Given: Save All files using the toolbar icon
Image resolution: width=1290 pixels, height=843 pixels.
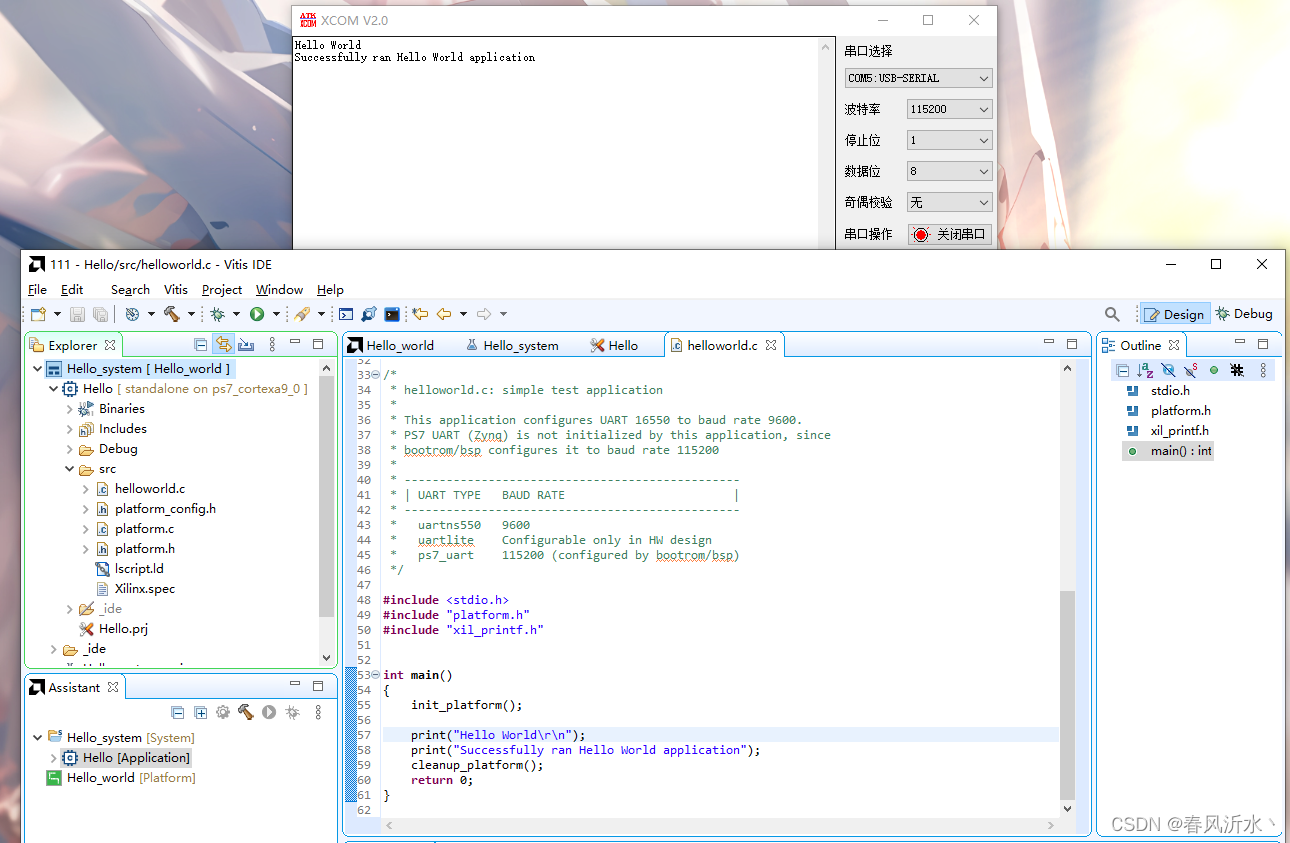Looking at the screenshot, I should tap(100, 313).
